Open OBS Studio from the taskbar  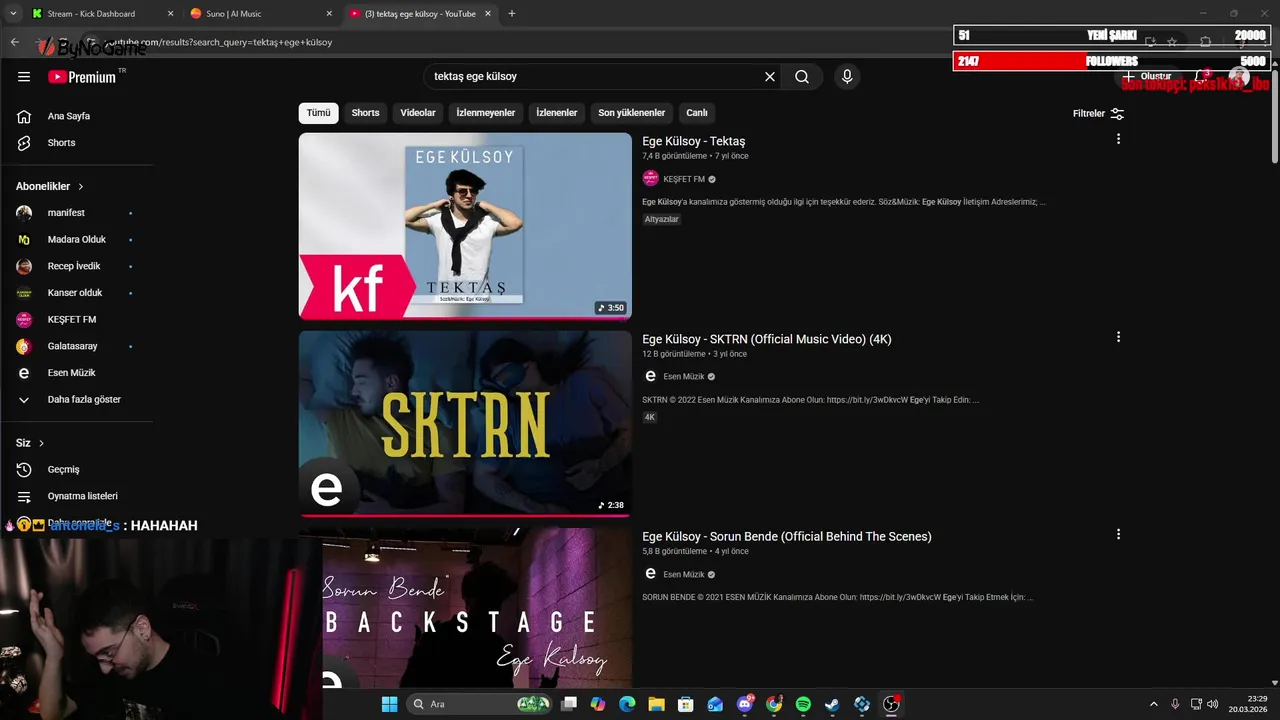891,704
